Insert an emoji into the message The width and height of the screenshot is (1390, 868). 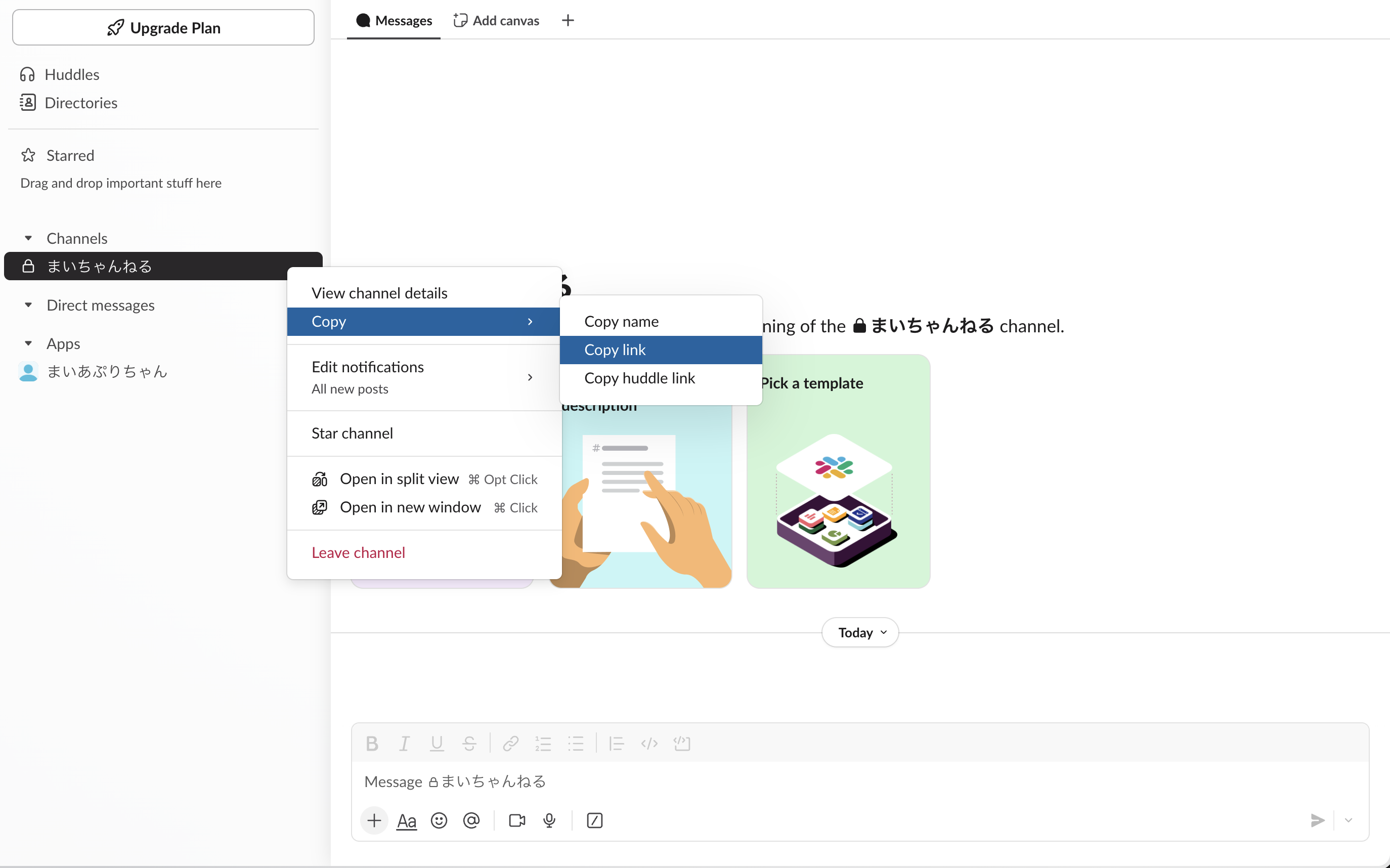coord(439,820)
